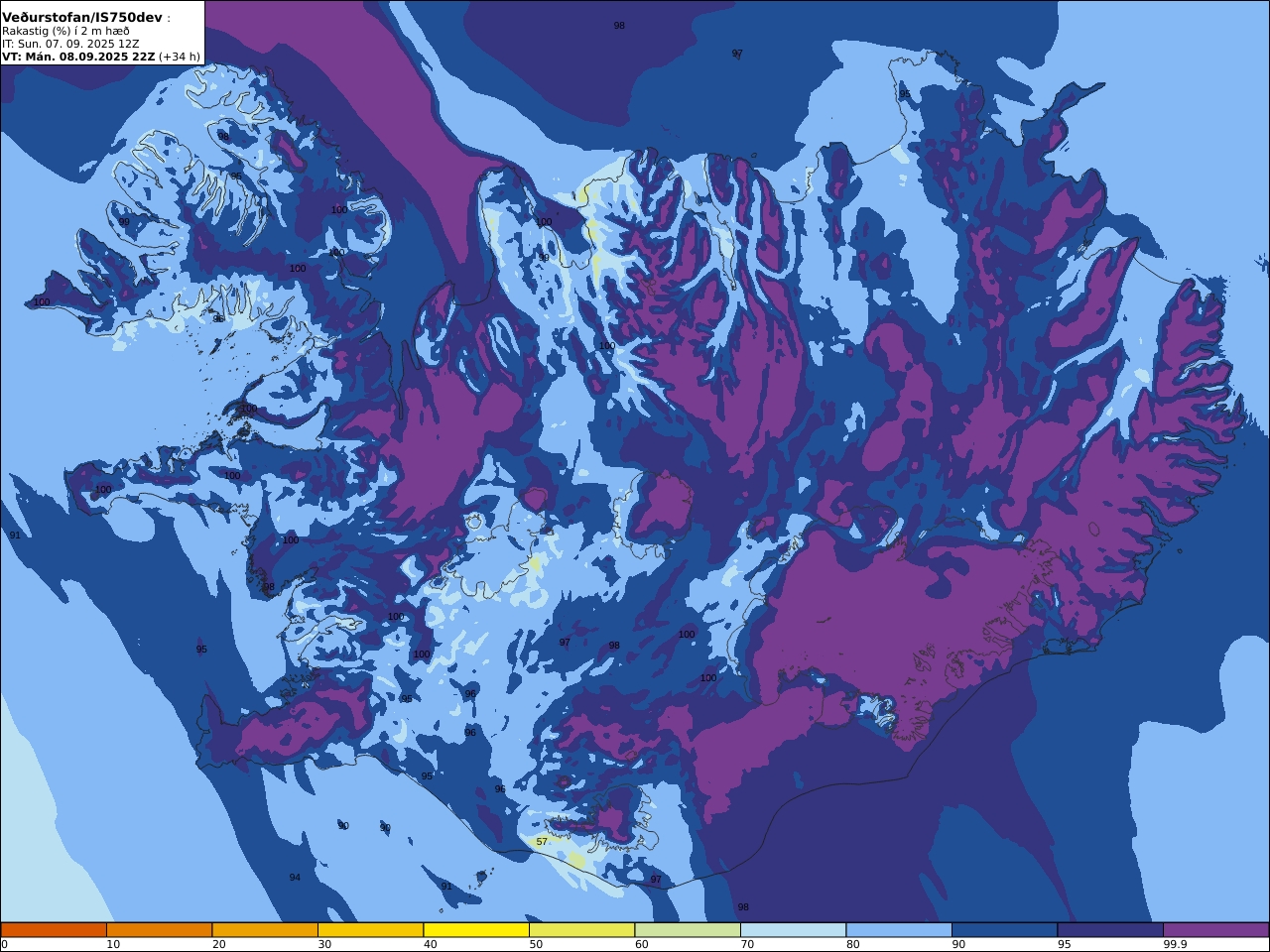Click the yellow-green 50–60 legend swatch
The image size is (1270, 952).
(x=581, y=930)
